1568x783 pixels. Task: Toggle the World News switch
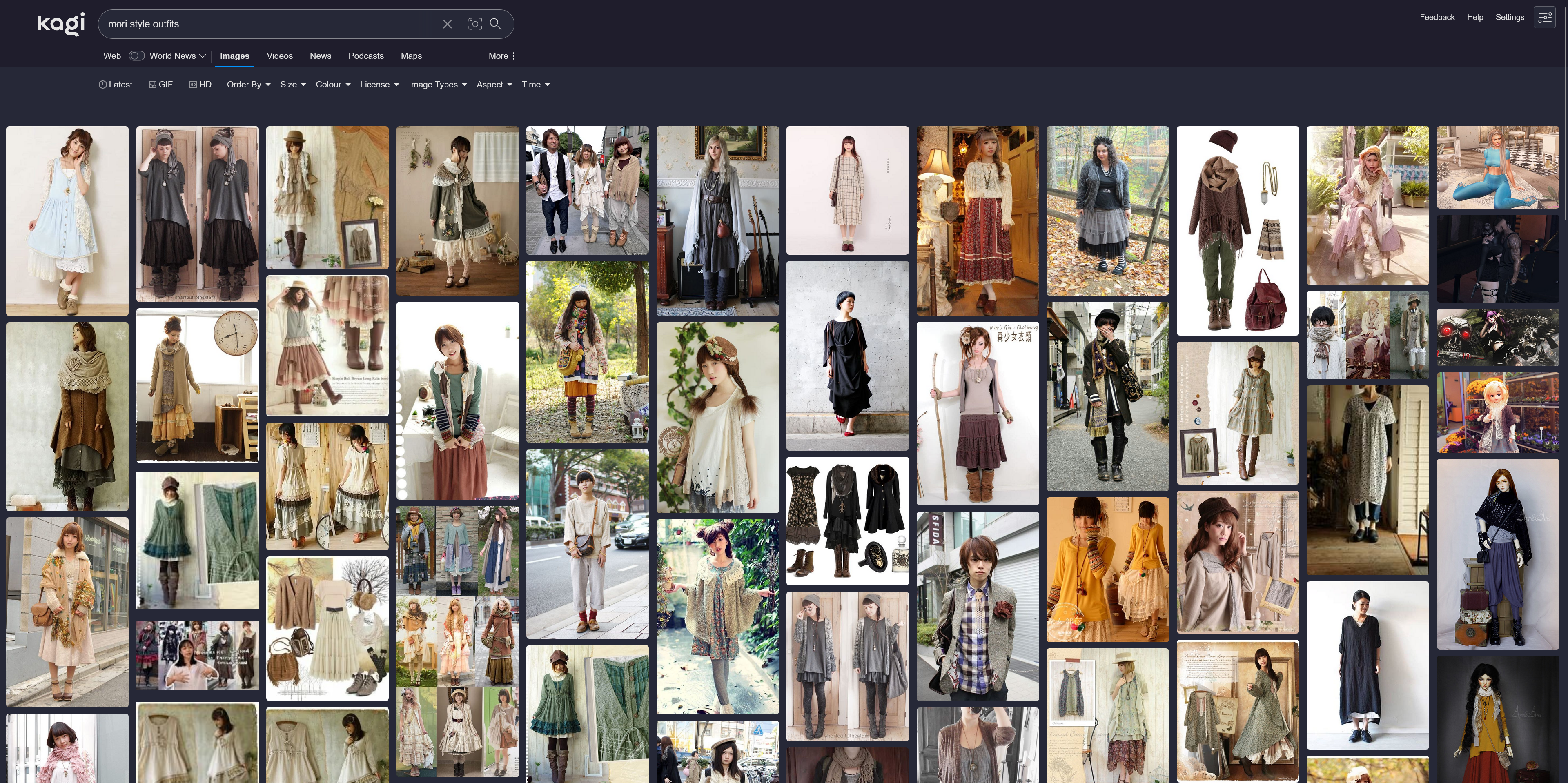(136, 56)
